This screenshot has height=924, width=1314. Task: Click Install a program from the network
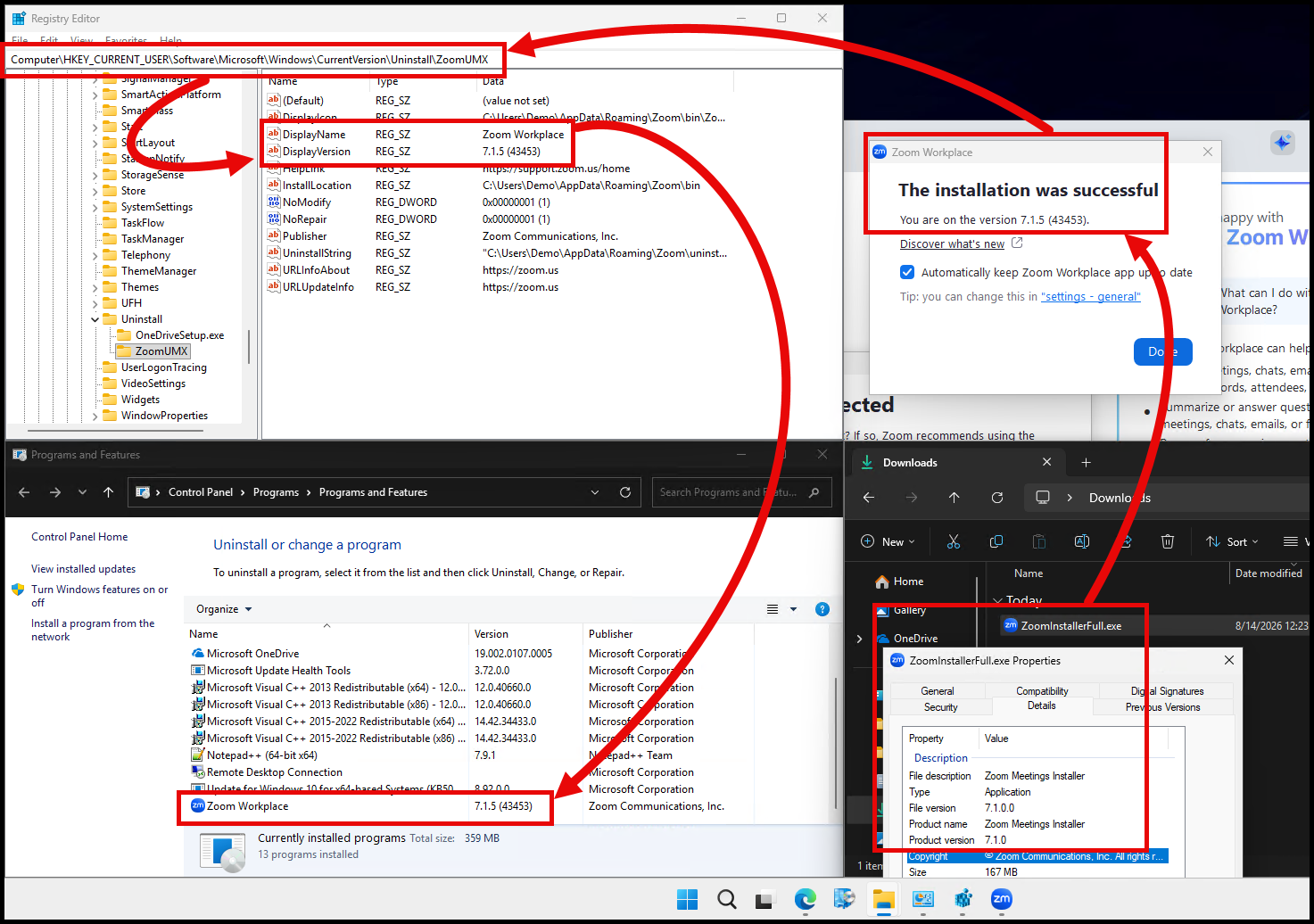pyautogui.click(x=93, y=630)
